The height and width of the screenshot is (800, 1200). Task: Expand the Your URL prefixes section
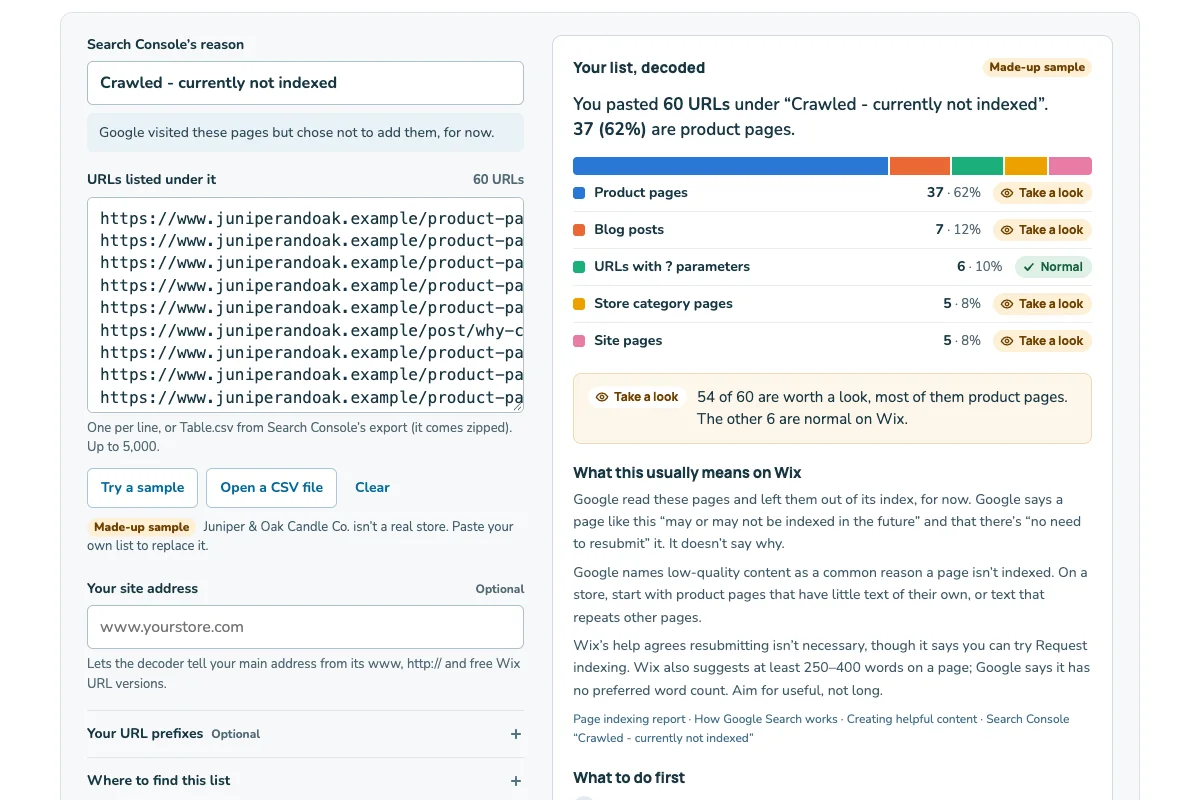[305, 734]
